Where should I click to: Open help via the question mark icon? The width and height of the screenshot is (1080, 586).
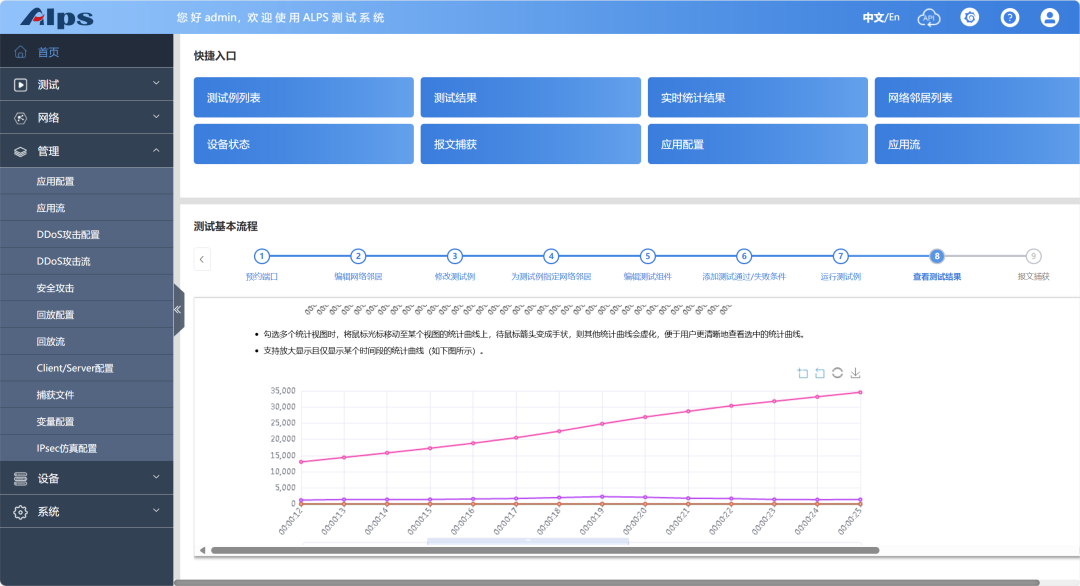tap(1010, 17)
